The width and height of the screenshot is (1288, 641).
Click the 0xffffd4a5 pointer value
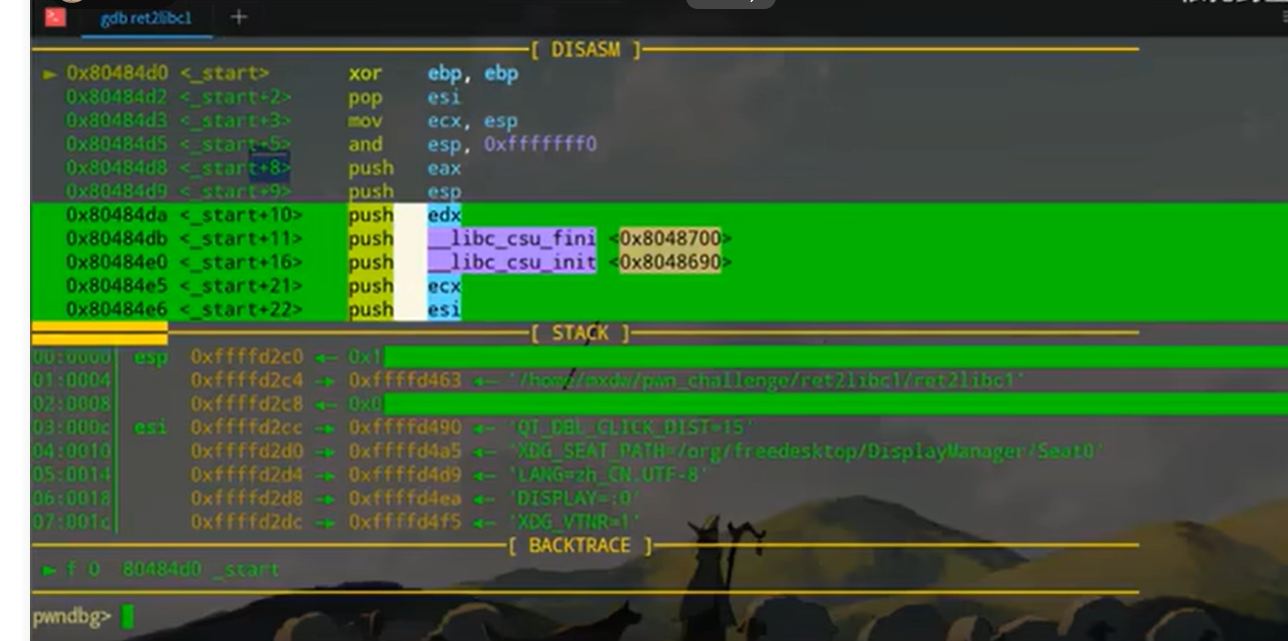[x=405, y=452]
